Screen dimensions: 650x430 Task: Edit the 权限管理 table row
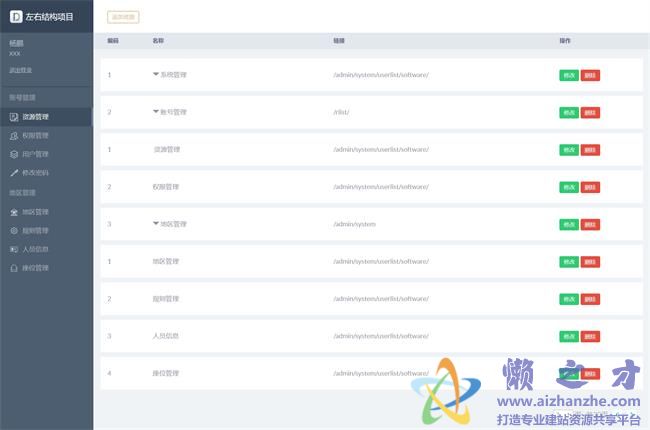[x=569, y=187]
